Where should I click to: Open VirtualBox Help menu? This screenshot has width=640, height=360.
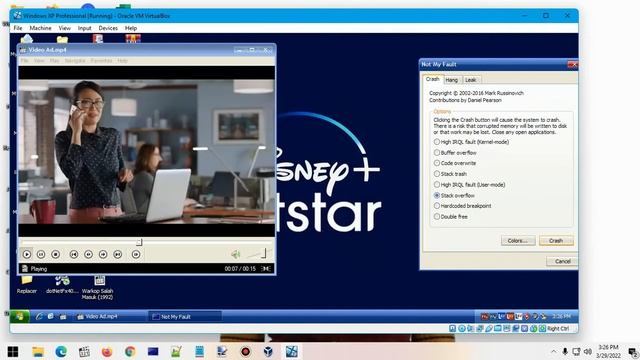pyautogui.click(x=131, y=28)
